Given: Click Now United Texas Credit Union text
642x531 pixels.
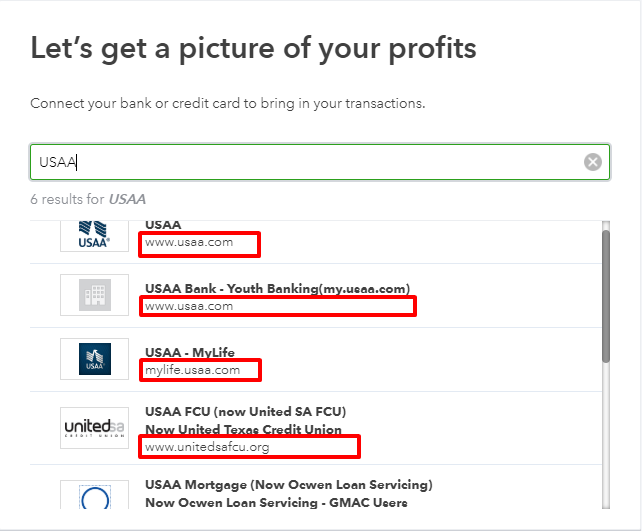Looking at the screenshot, I should click(x=244, y=429).
